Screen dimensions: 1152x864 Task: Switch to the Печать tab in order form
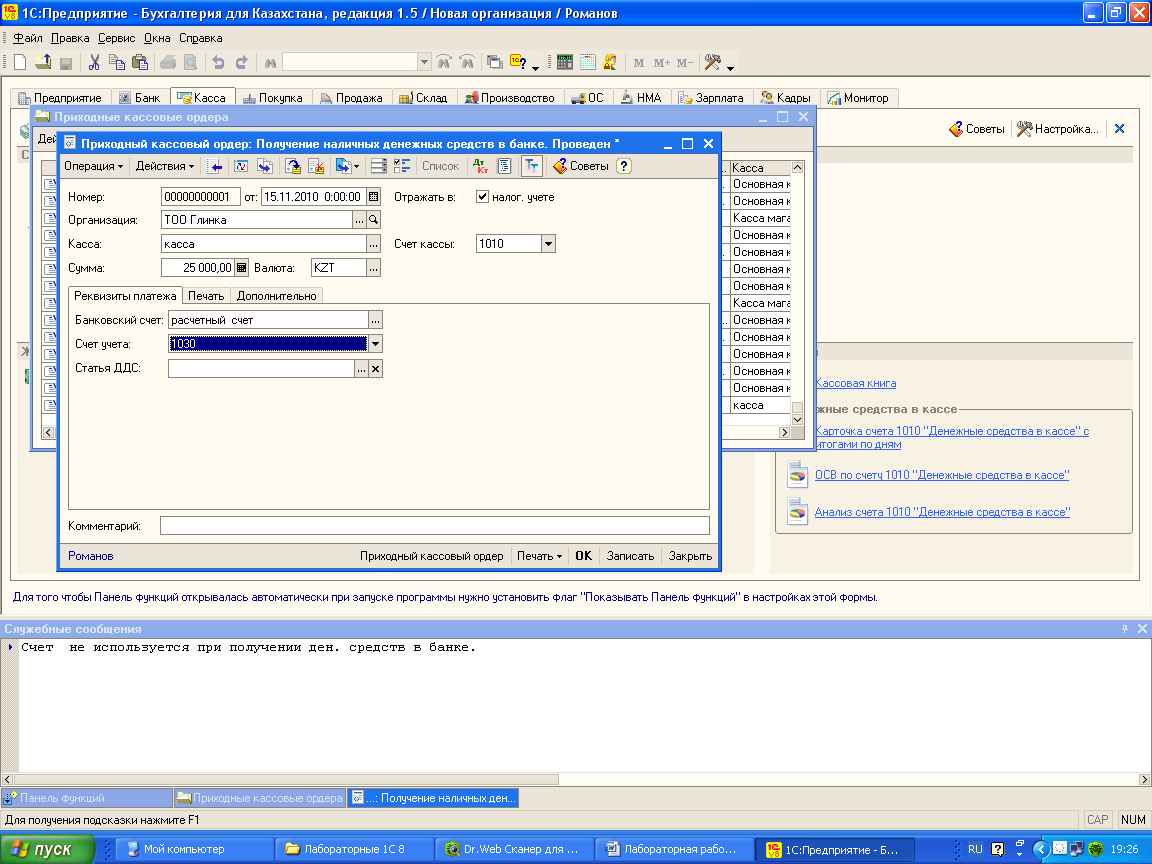(x=206, y=296)
